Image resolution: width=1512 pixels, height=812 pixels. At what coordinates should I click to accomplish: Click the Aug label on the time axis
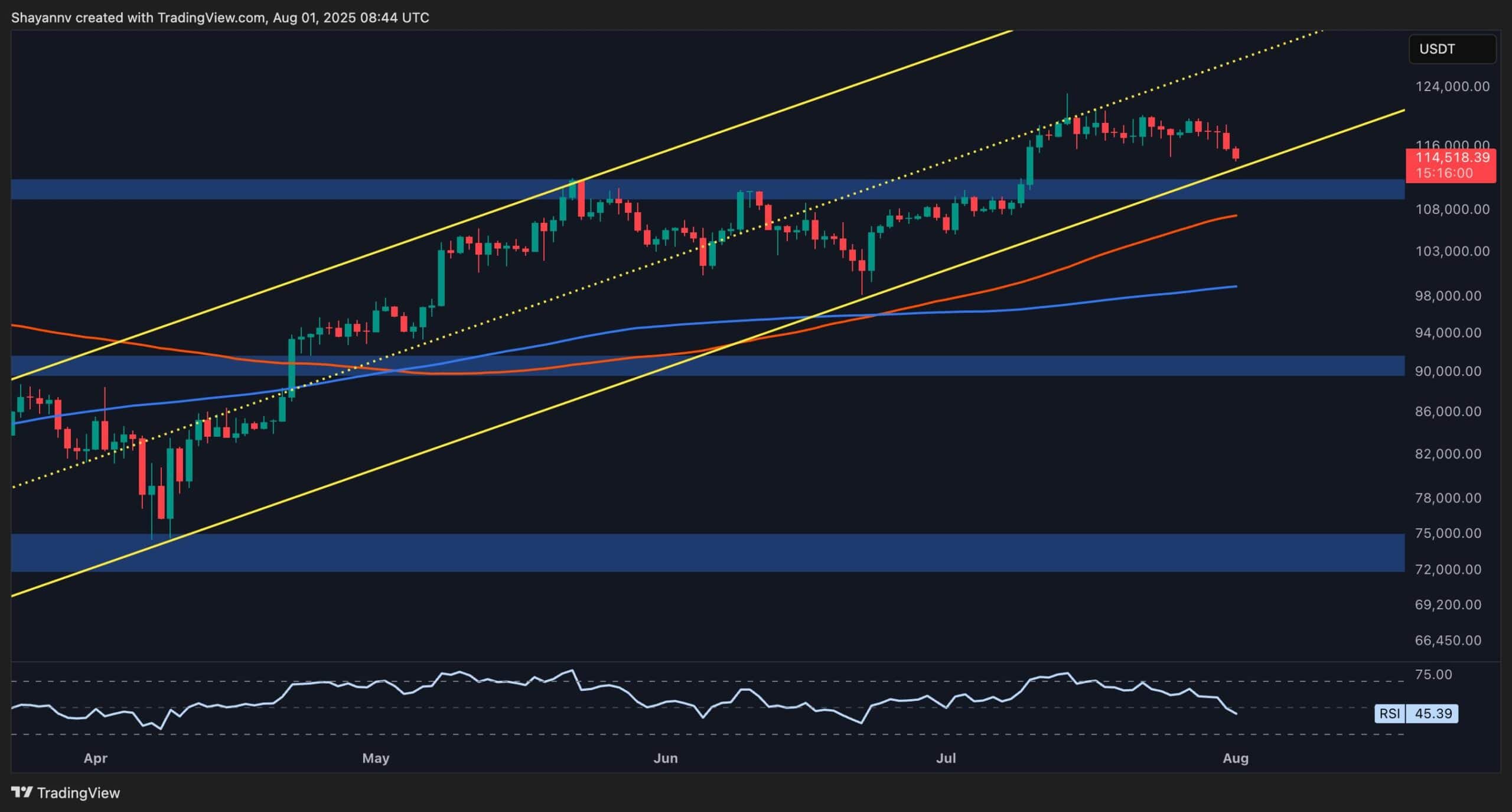click(1235, 758)
